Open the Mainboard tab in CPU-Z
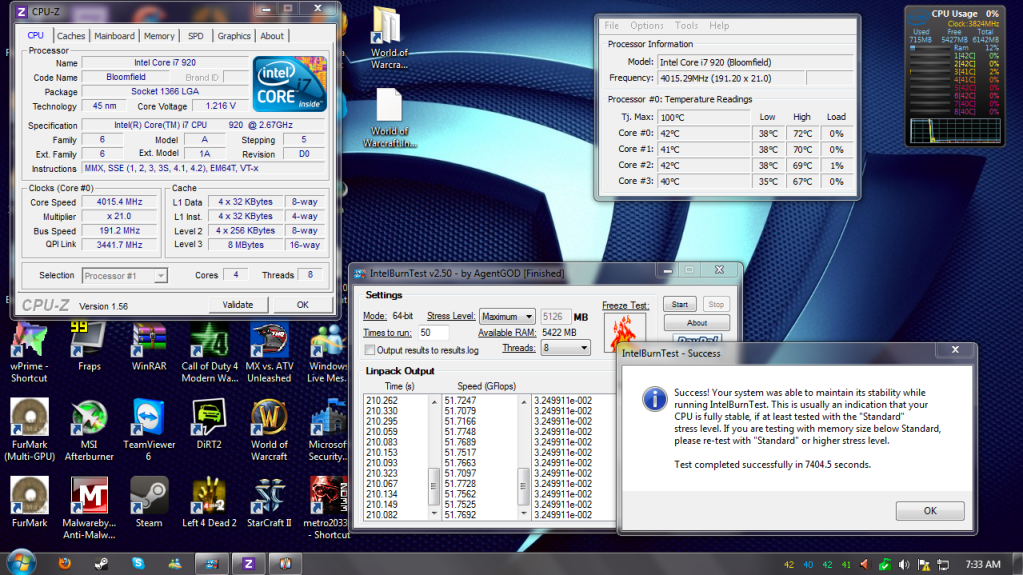 (114, 36)
